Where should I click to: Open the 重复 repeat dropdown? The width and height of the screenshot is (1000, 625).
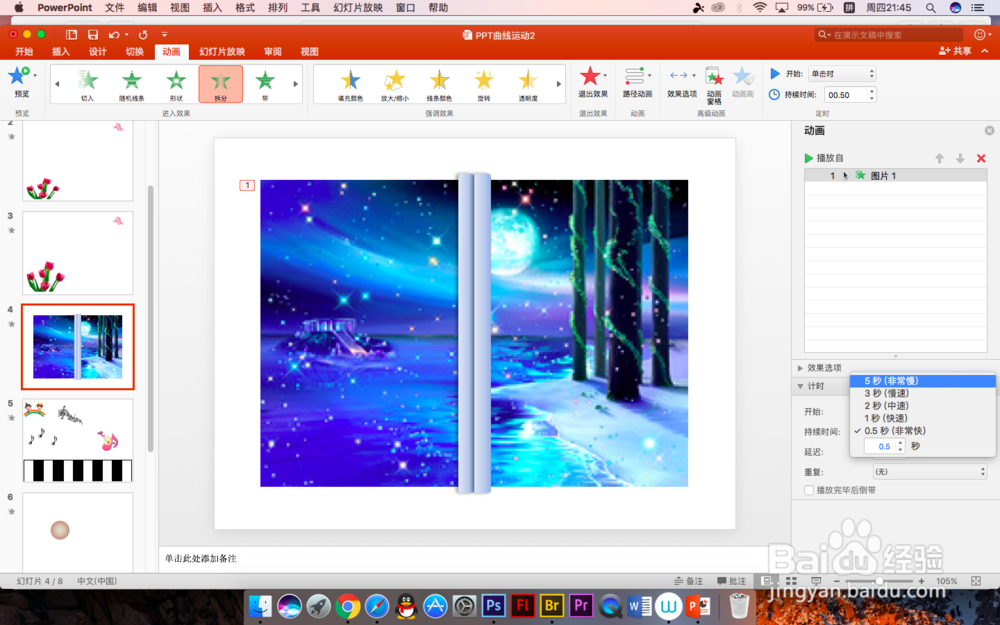pos(930,472)
